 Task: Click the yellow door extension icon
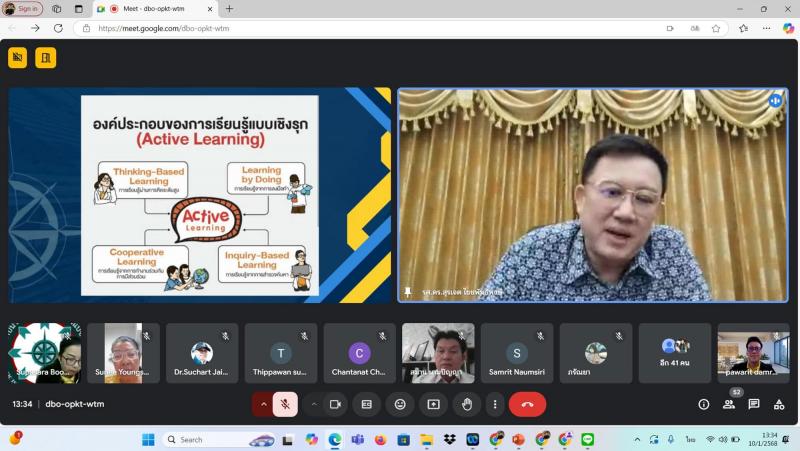click(x=45, y=58)
